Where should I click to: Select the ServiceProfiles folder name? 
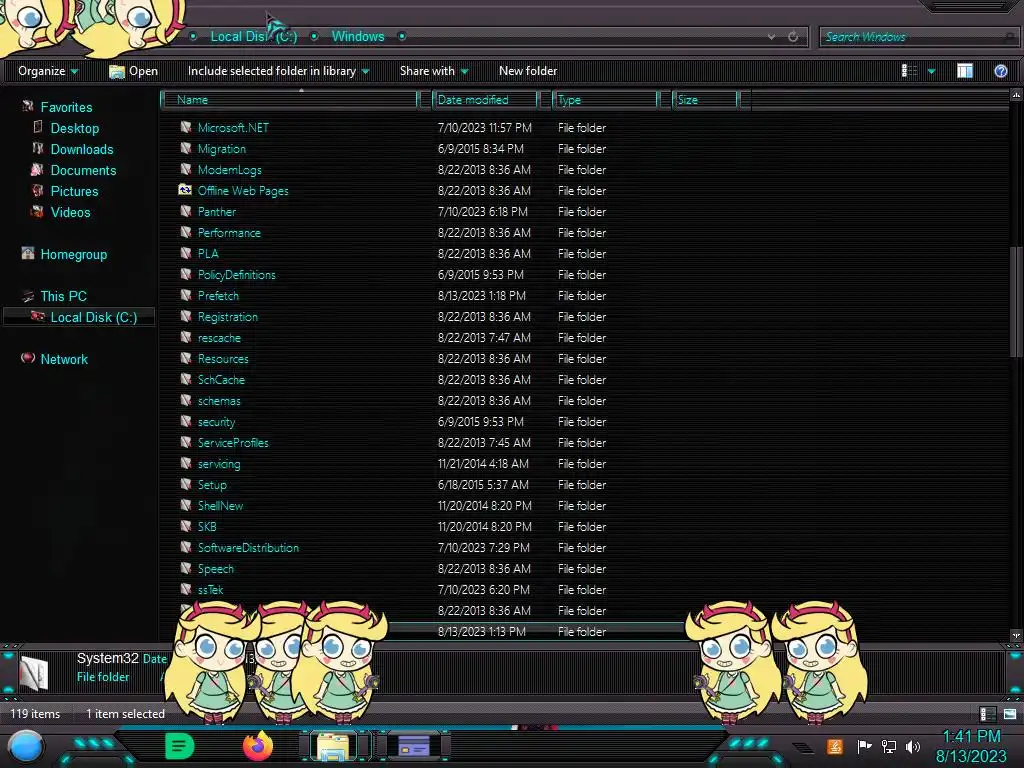coord(232,443)
